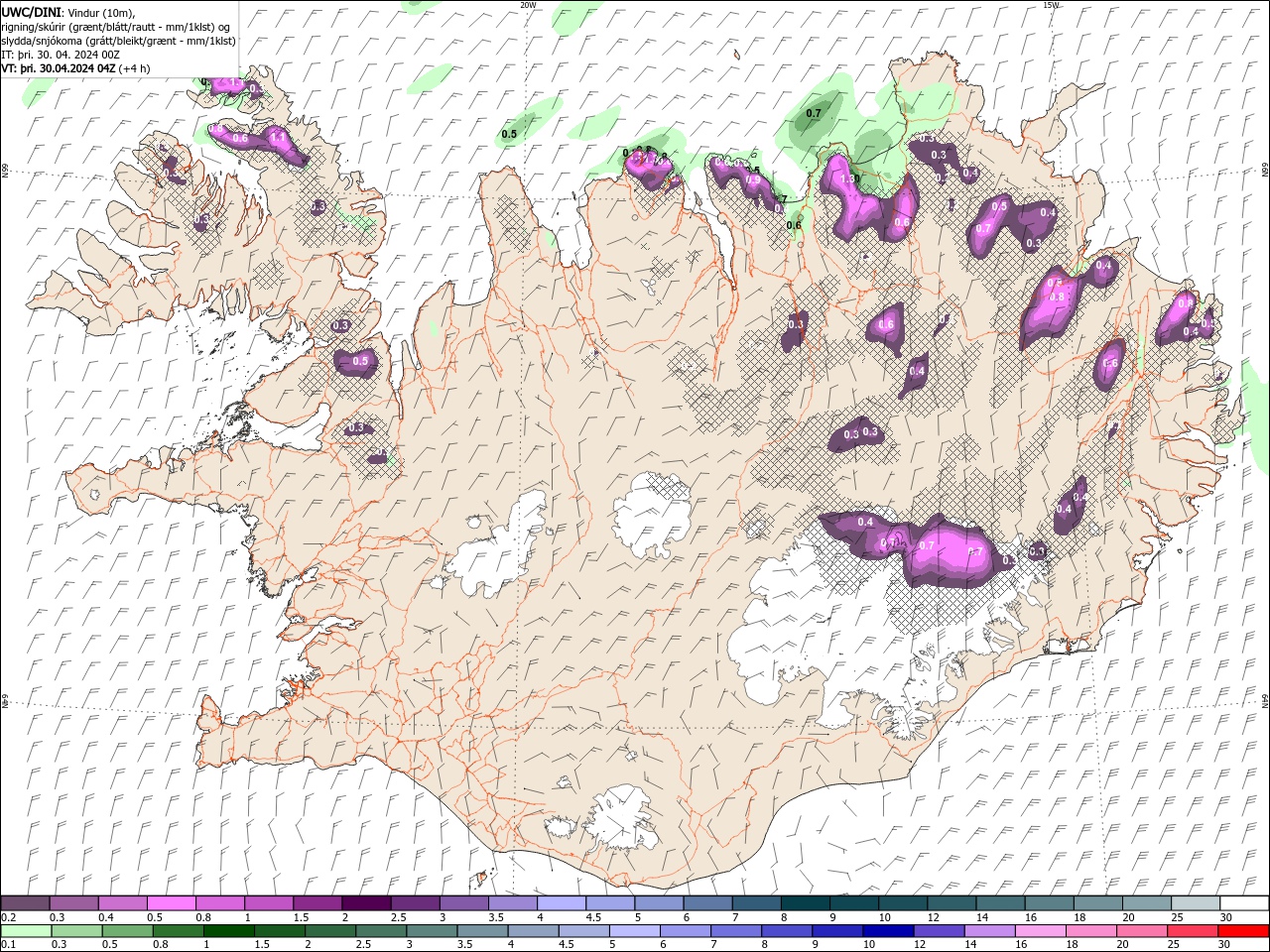
Task: Click the 0.1 label in the lower legend row
Action: pyautogui.click(x=9, y=944)
